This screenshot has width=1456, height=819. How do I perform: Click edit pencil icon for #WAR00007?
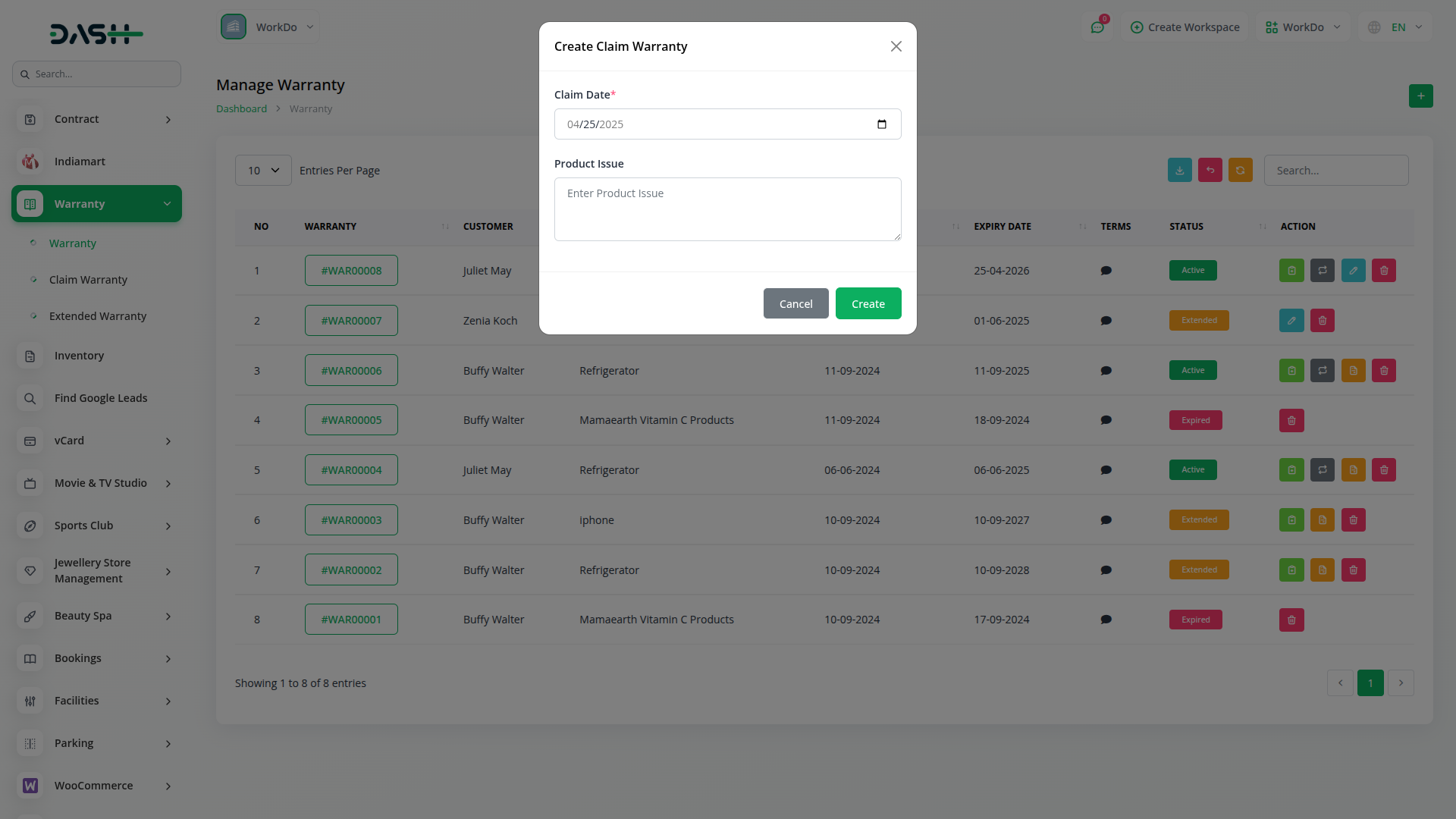(1291, 321)
